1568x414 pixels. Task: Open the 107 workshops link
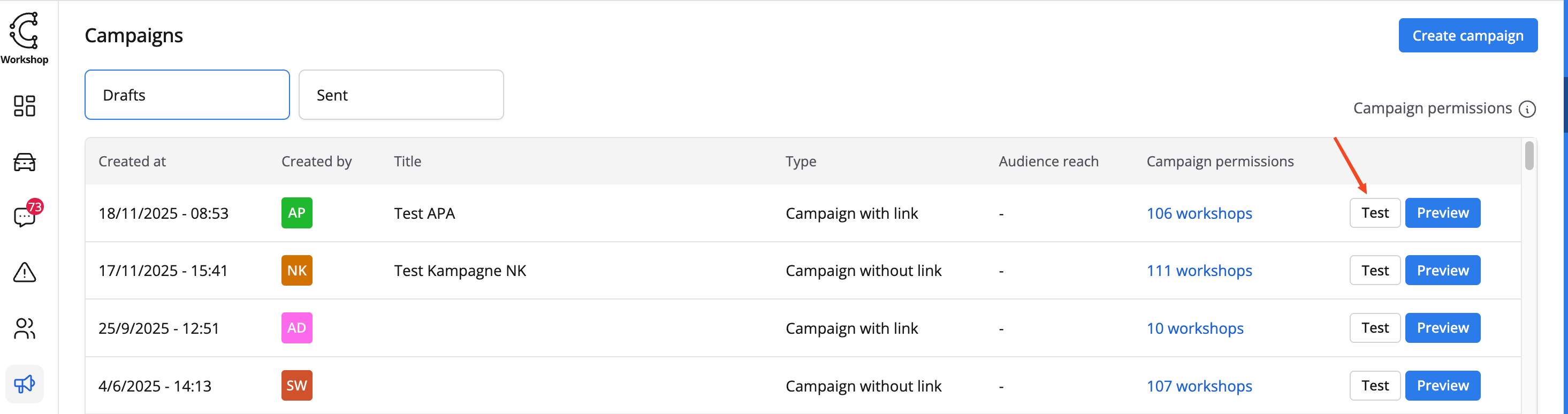pyautogui.click(x=1199, y=386)
